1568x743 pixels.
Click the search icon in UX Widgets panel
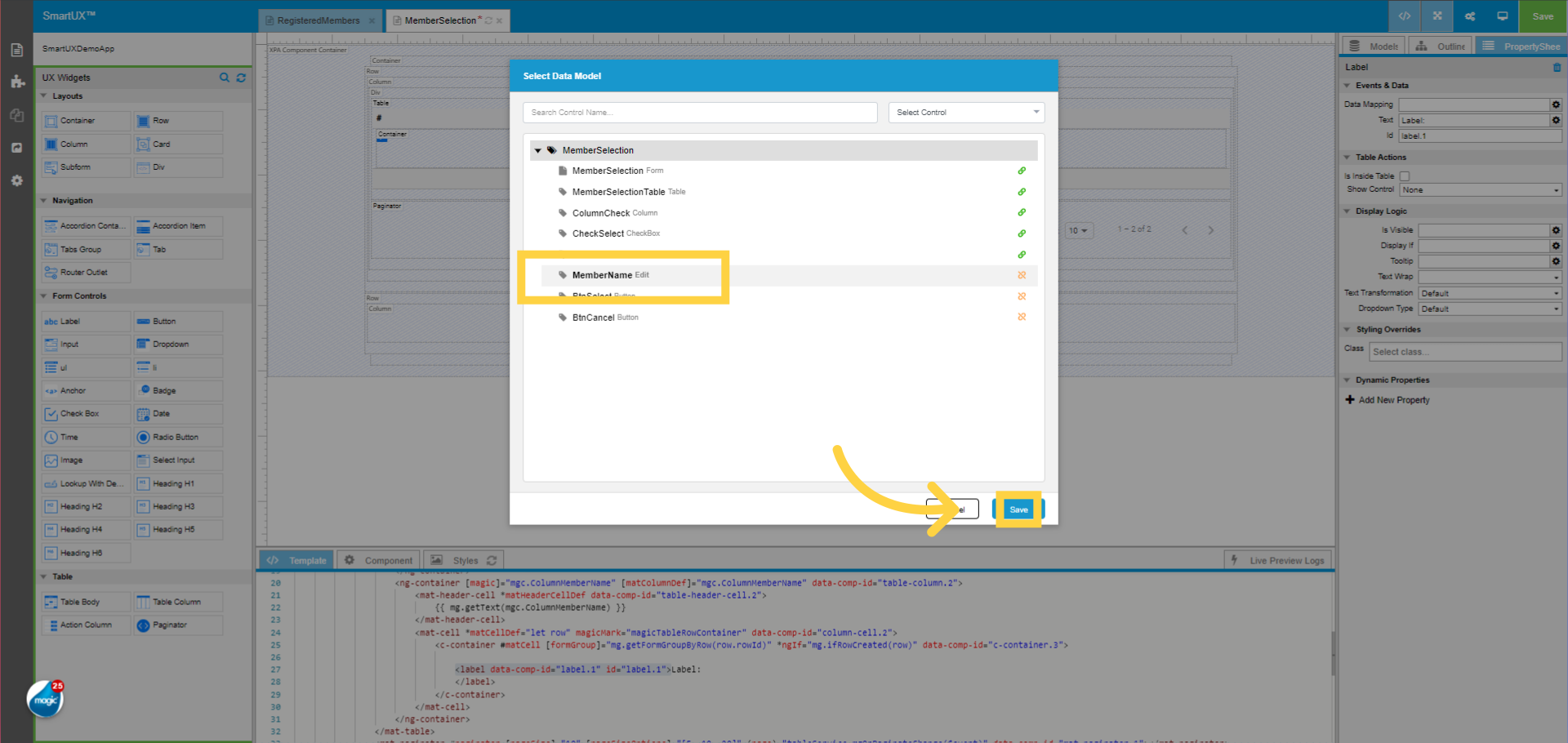225,78
